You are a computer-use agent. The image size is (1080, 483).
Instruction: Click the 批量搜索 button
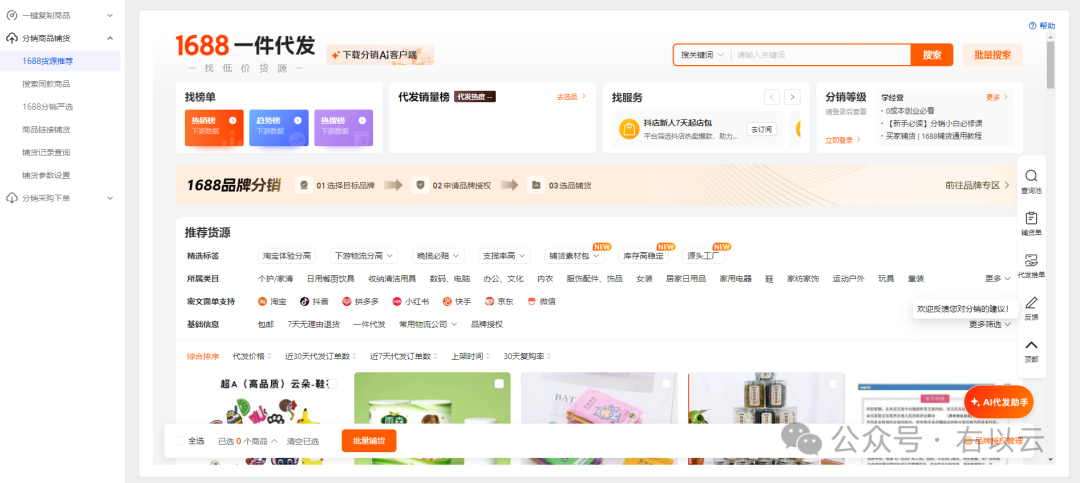[x=993, y=54]
